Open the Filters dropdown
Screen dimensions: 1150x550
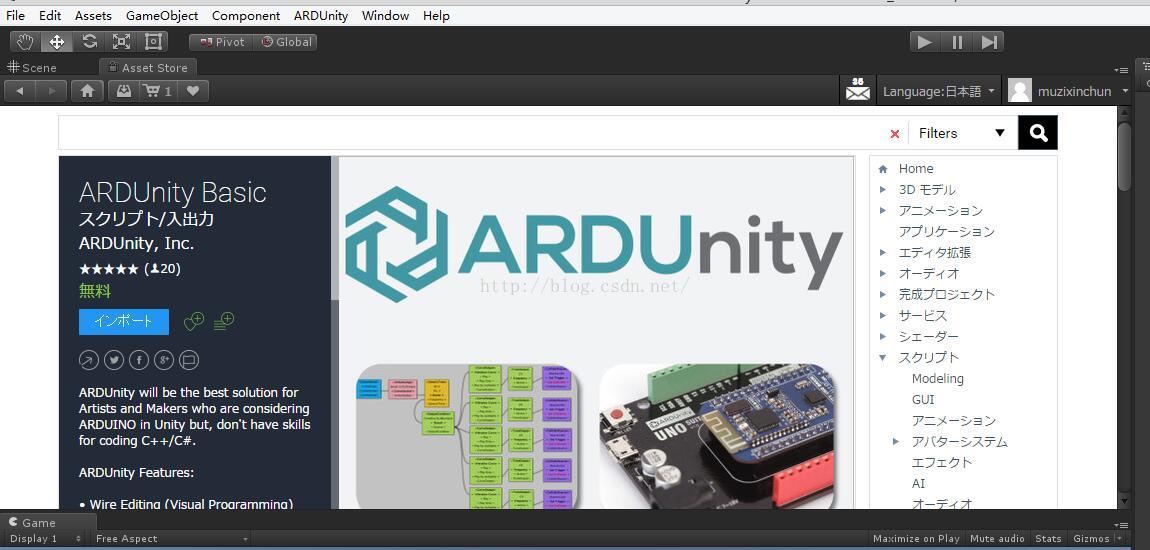coord(962,133)
